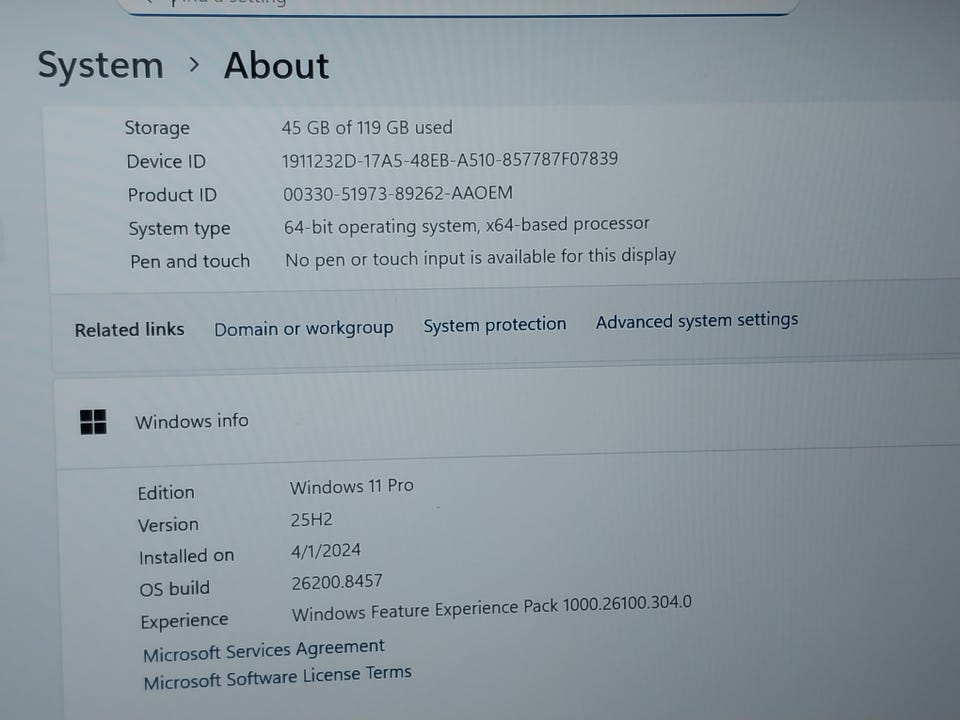
Task: Click the Device ID label
Action: click(166, 162)
